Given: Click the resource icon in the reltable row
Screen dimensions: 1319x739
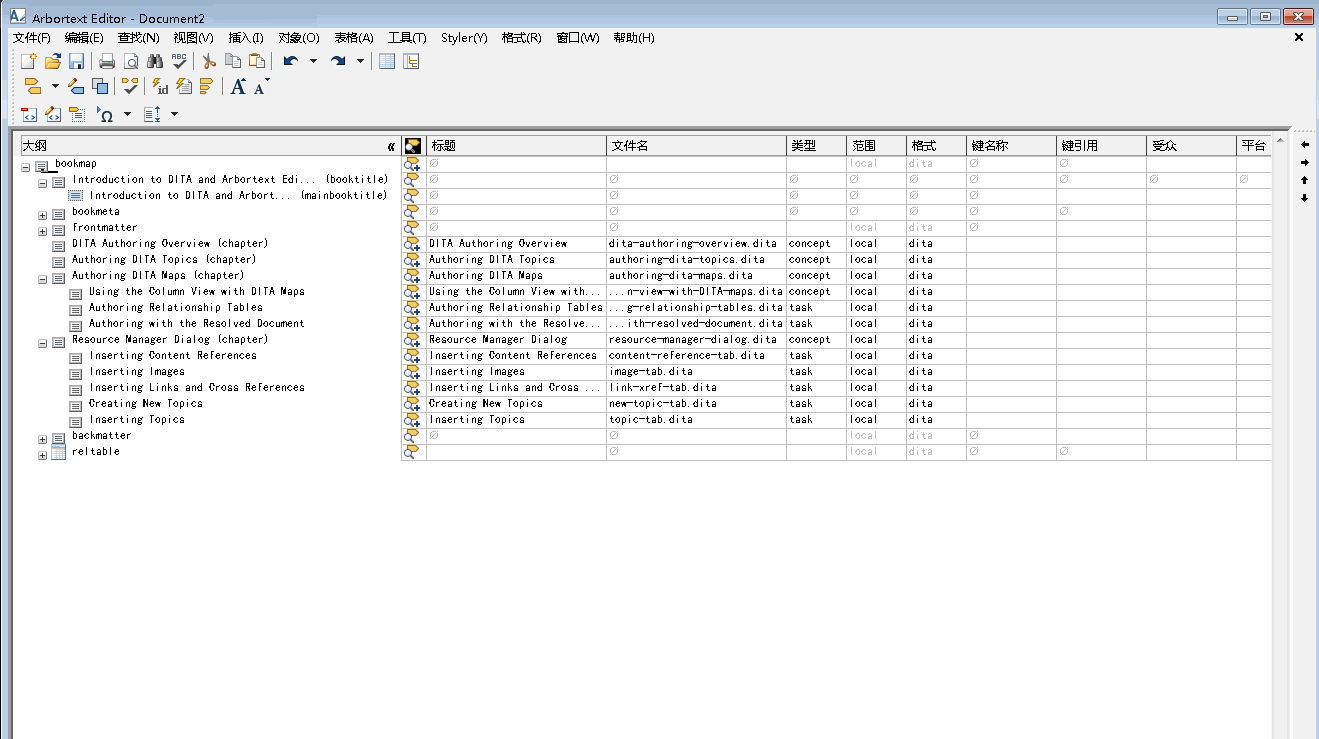Looking at the screenshot, I should 412,451.
